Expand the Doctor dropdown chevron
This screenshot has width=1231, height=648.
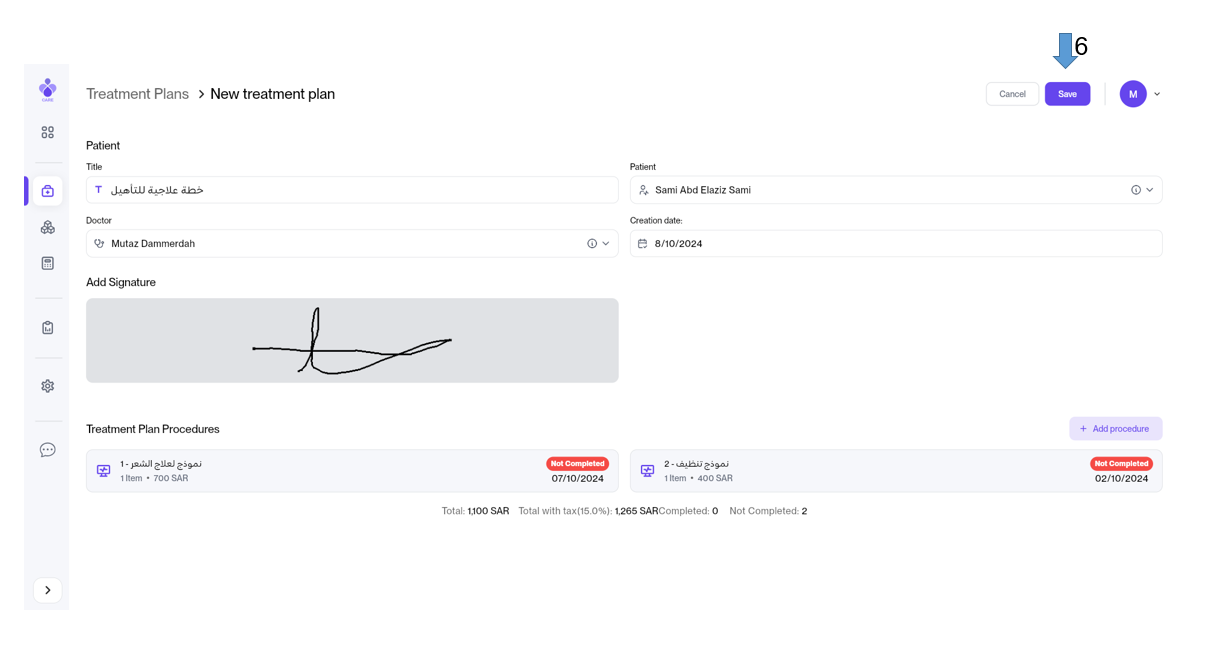tap(606, 243)
